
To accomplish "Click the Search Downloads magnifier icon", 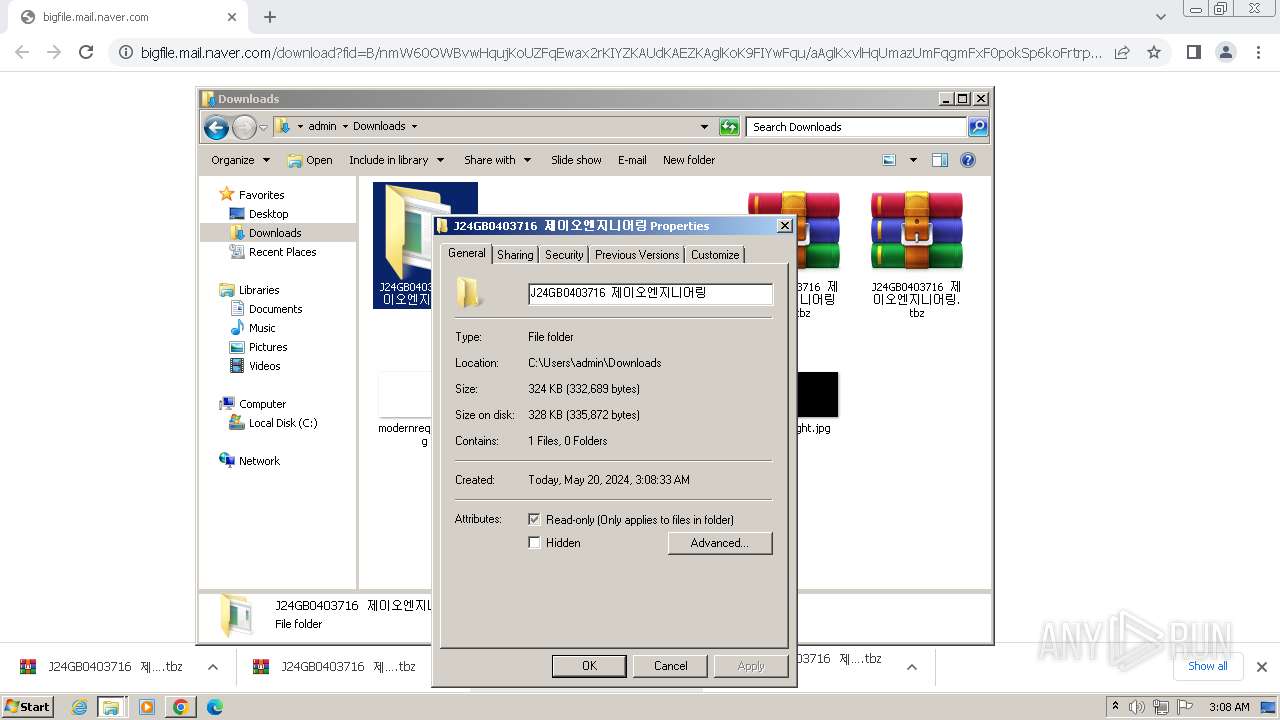I will (x=977, y=127).
